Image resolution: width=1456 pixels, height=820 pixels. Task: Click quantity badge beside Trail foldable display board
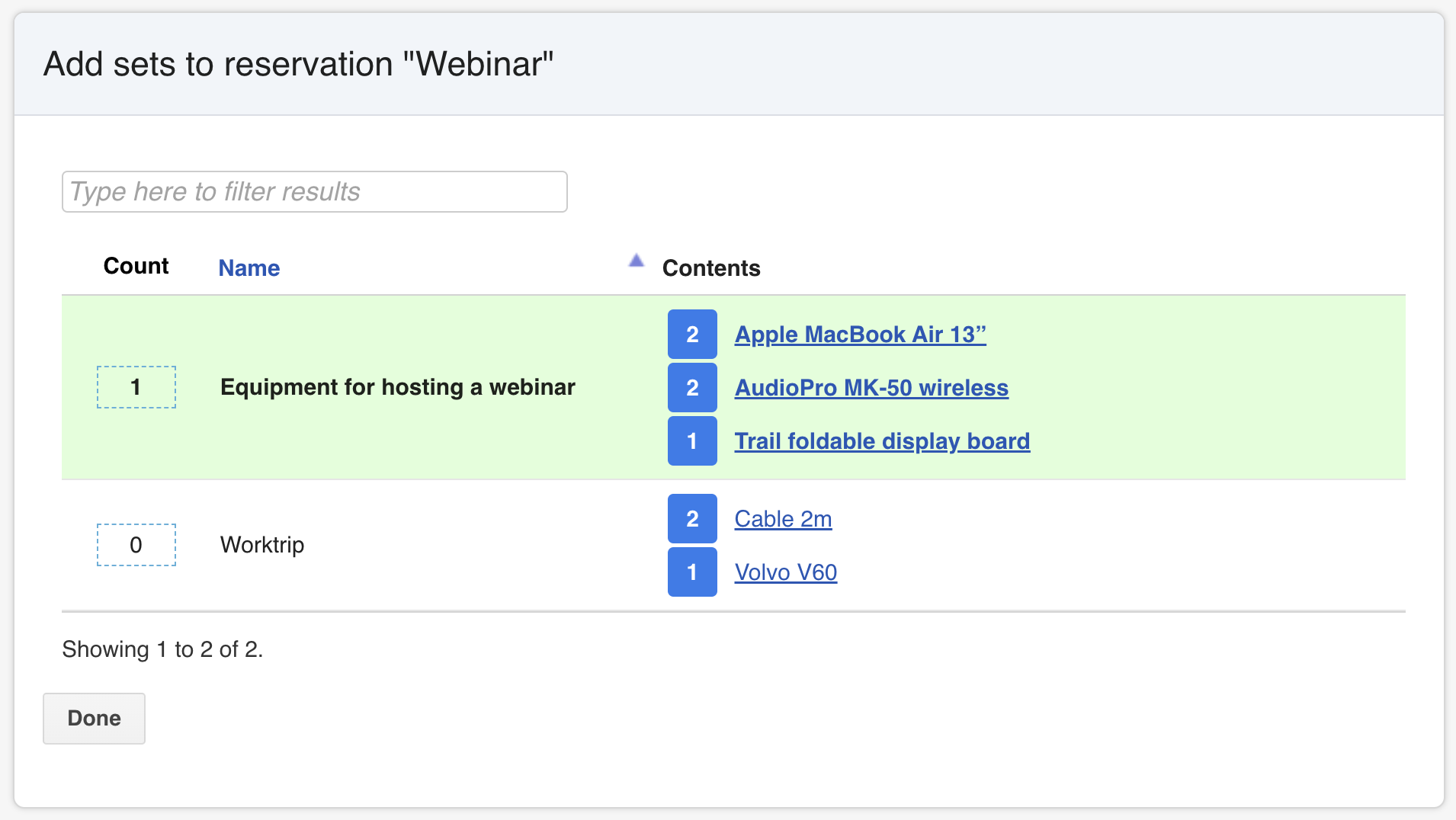pyautogui.click(x=692, y=441)
